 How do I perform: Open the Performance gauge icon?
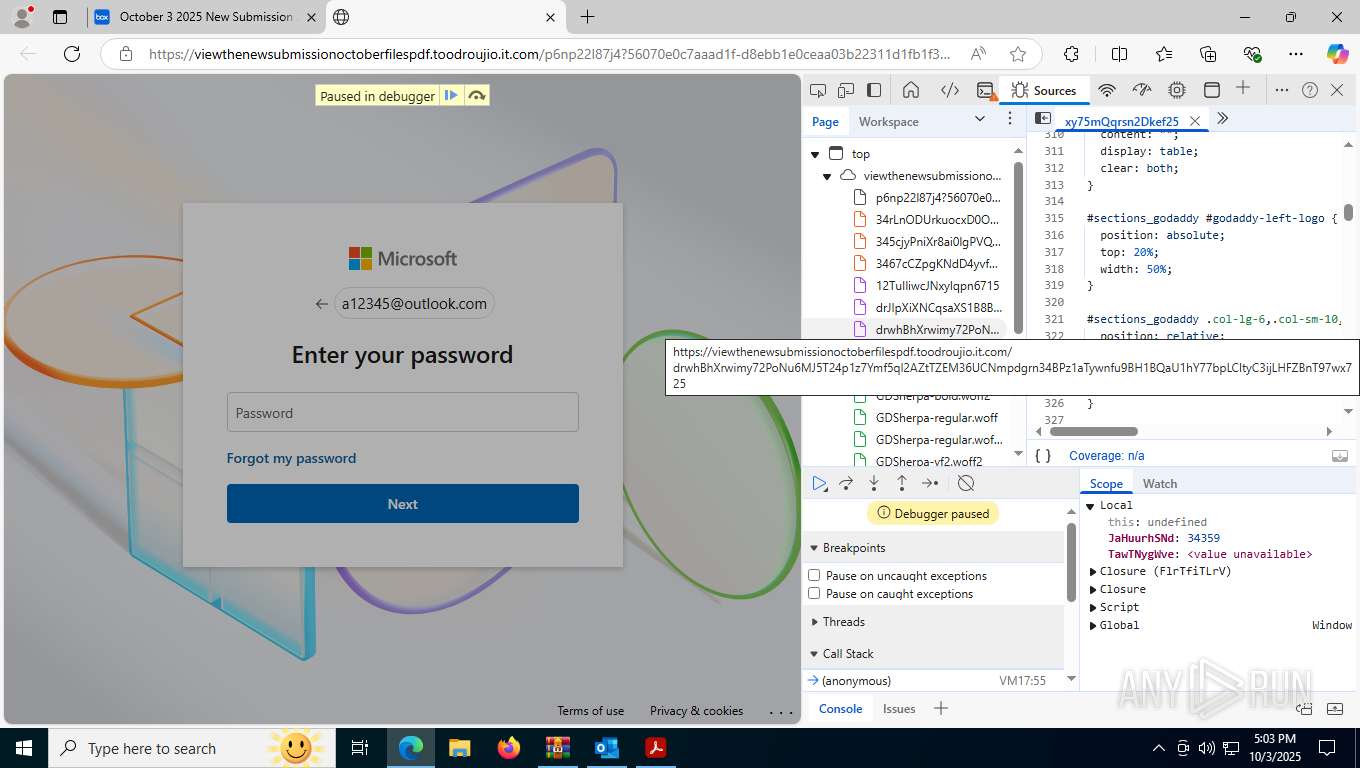1142,90
